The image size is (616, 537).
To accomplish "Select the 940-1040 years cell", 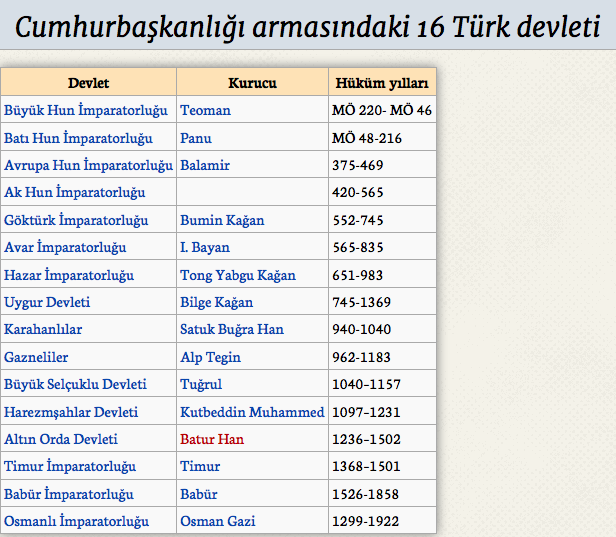I will (382, 329).
